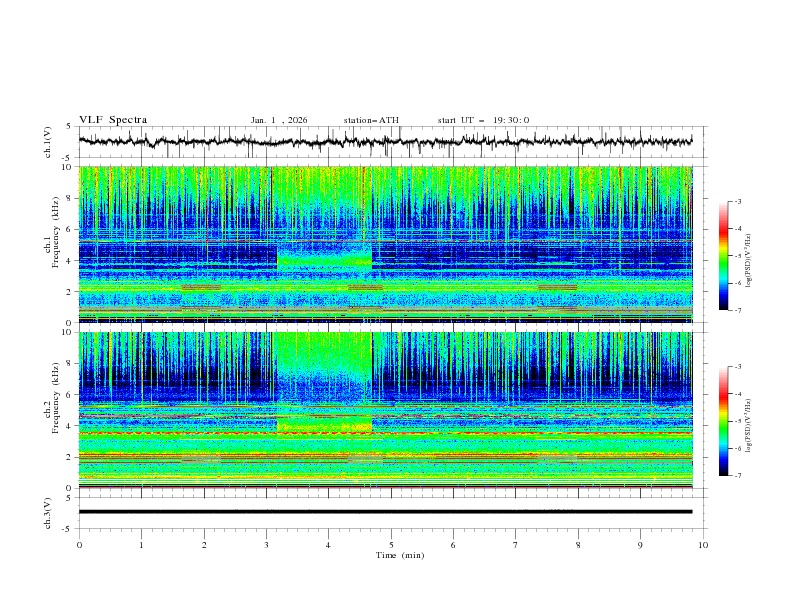The image size is (792, 612).
Task: Click the "6" tick on ch.1 frequency axis
Action: tap(71, 229)
